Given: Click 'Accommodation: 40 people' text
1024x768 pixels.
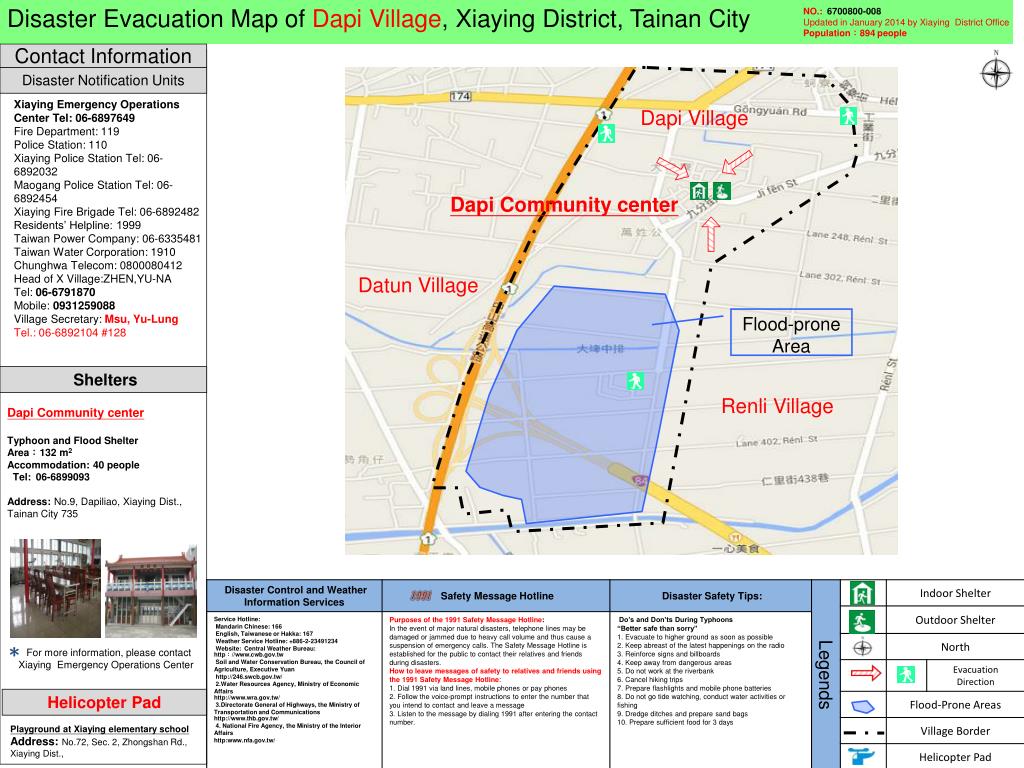Looking at the screenshot, I should pos(73,465).
